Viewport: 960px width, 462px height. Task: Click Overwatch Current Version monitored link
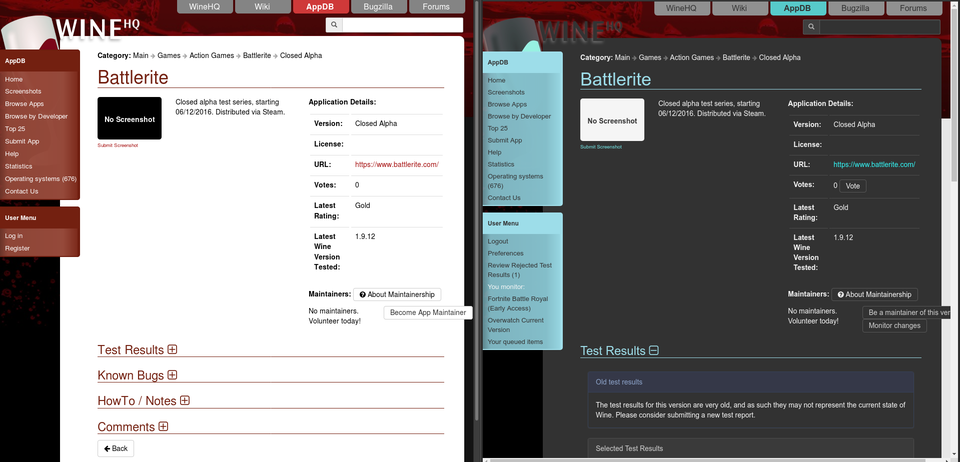pyautogui.click(x=515, y=325)
